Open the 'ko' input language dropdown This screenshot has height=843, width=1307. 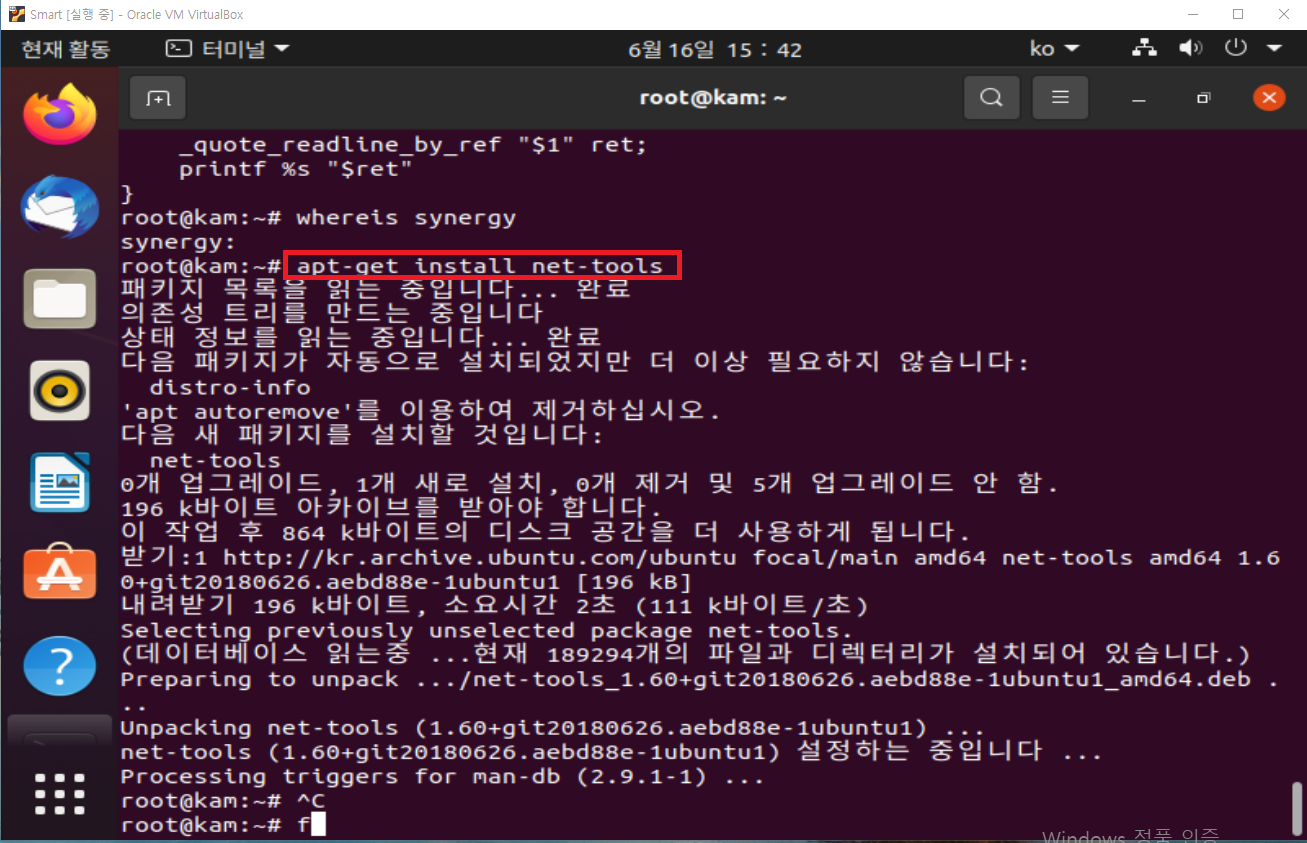click(x=1055, y=48)
